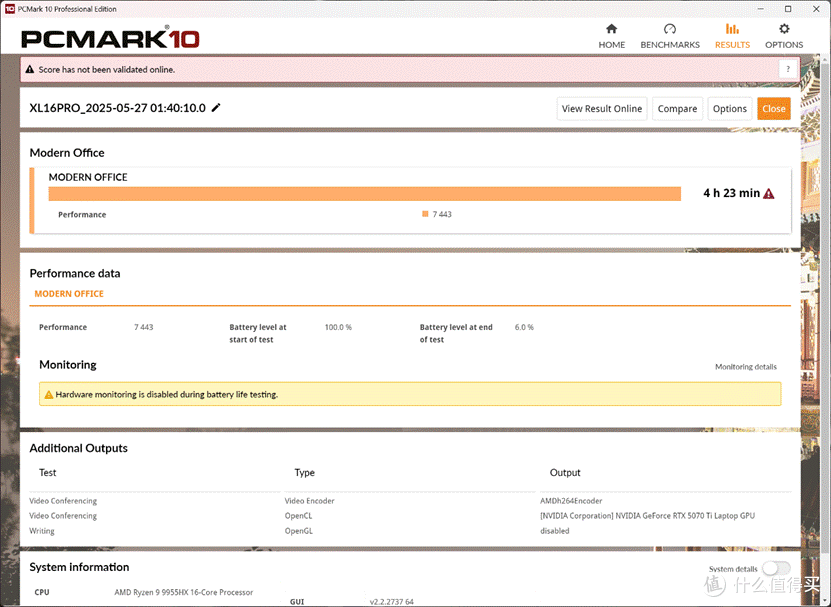This screenshot has width=831, height=607.
Task: Click the Video Encoder type cell
Action: (310, 501)
